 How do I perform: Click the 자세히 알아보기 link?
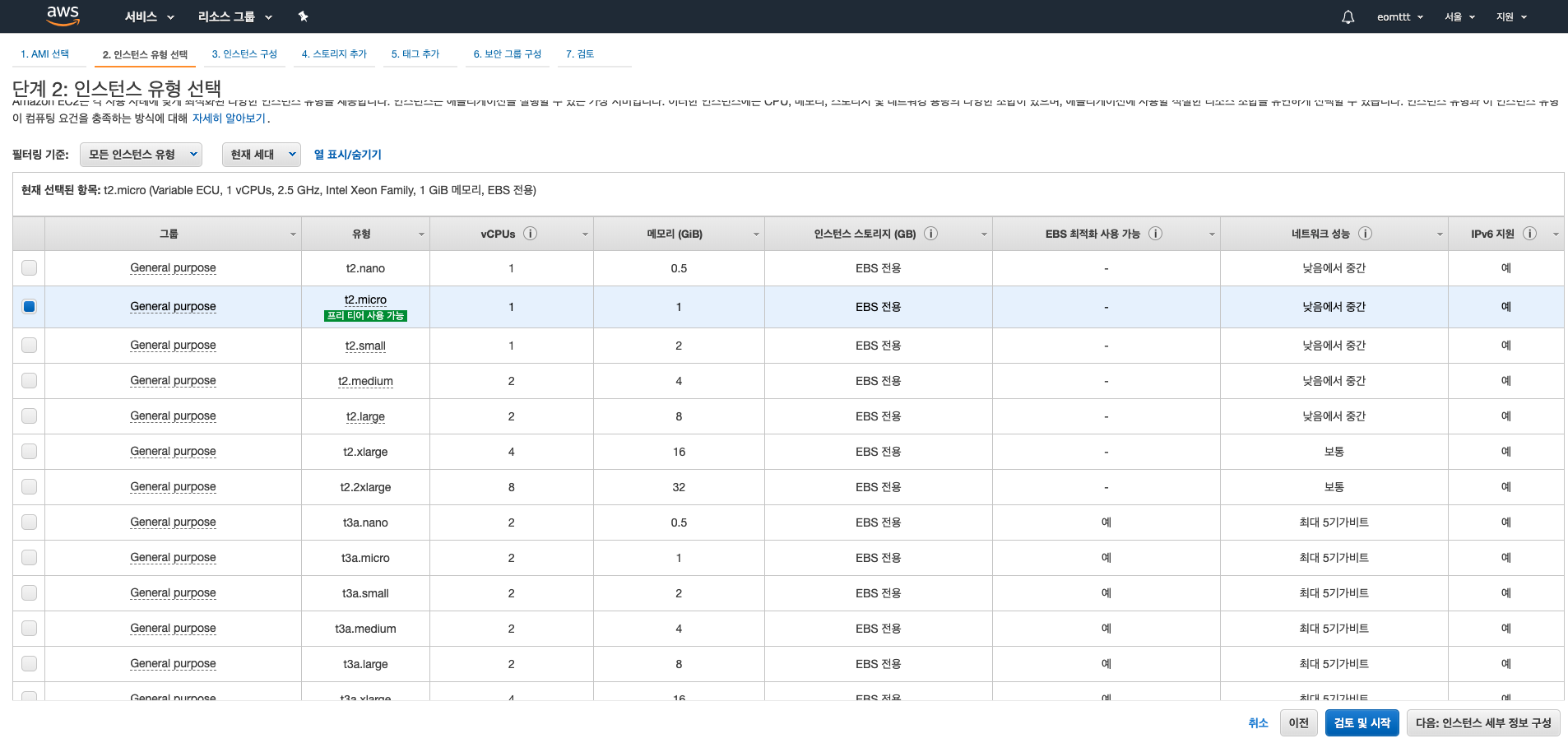pos(230,118)
